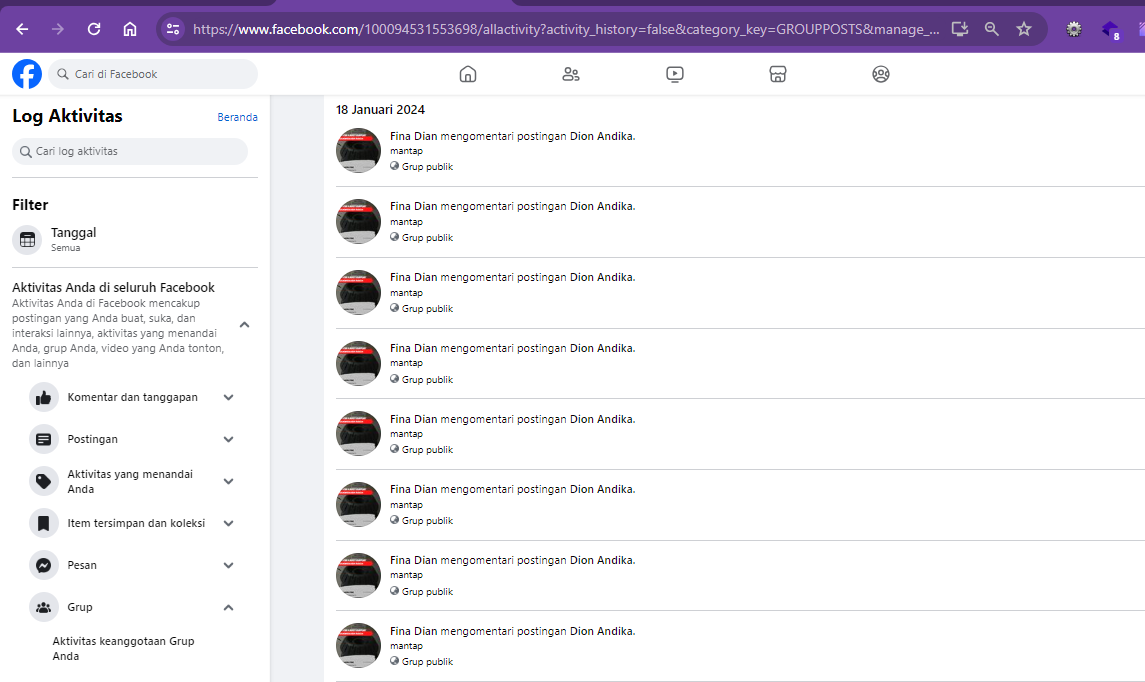This screenshot has height=682, width=1145.
Task: Open the Groups icon in top navigation
Action: pyautogui.click(x=881, y=74)
